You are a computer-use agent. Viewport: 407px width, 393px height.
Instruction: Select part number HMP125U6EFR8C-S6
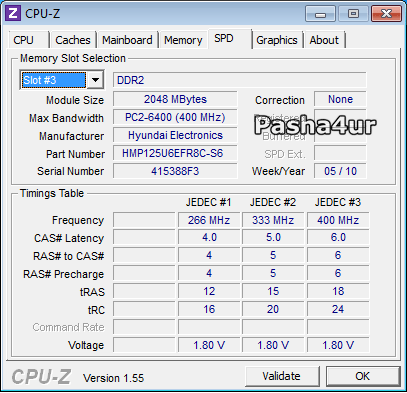(175, 153)
